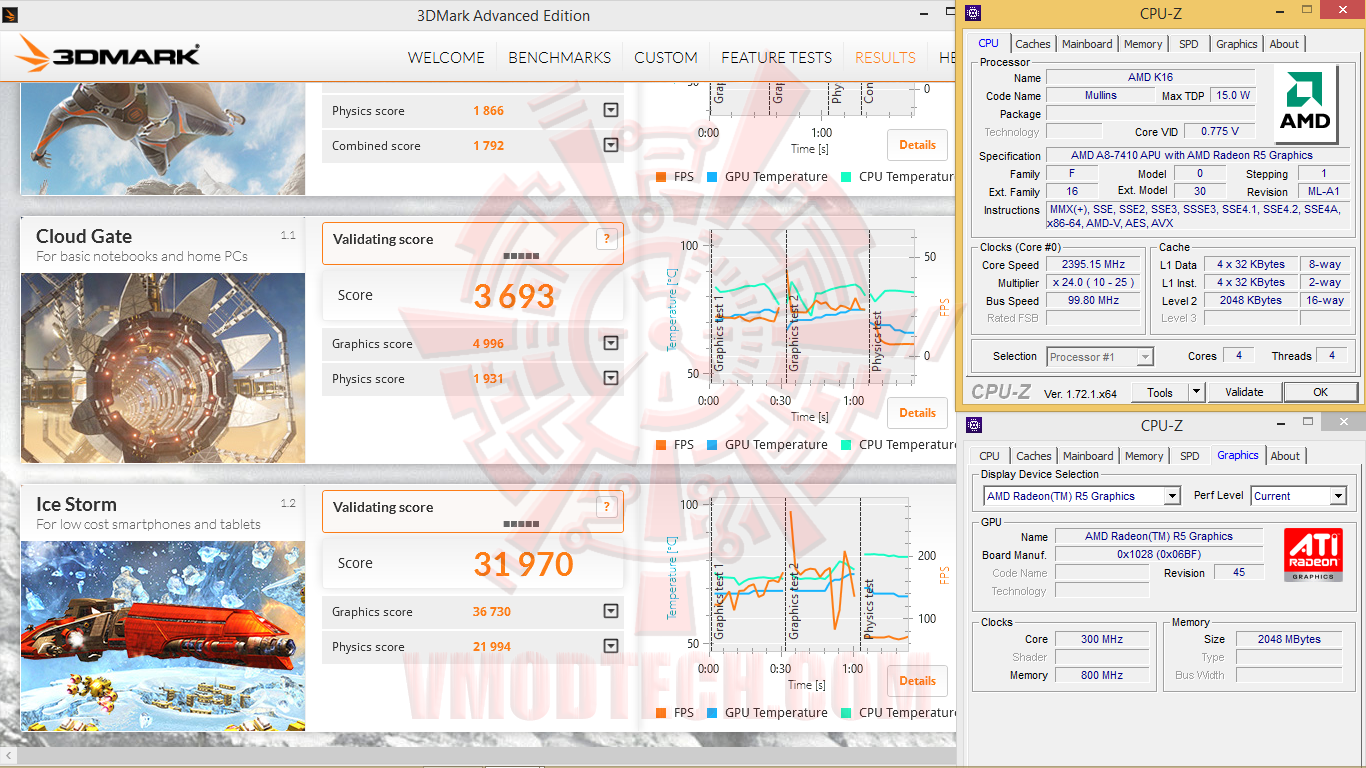This screenshot has width=1366, height=768.
Task: Go to the WELCOME tab in 3DMark
Action: [447, 58]
